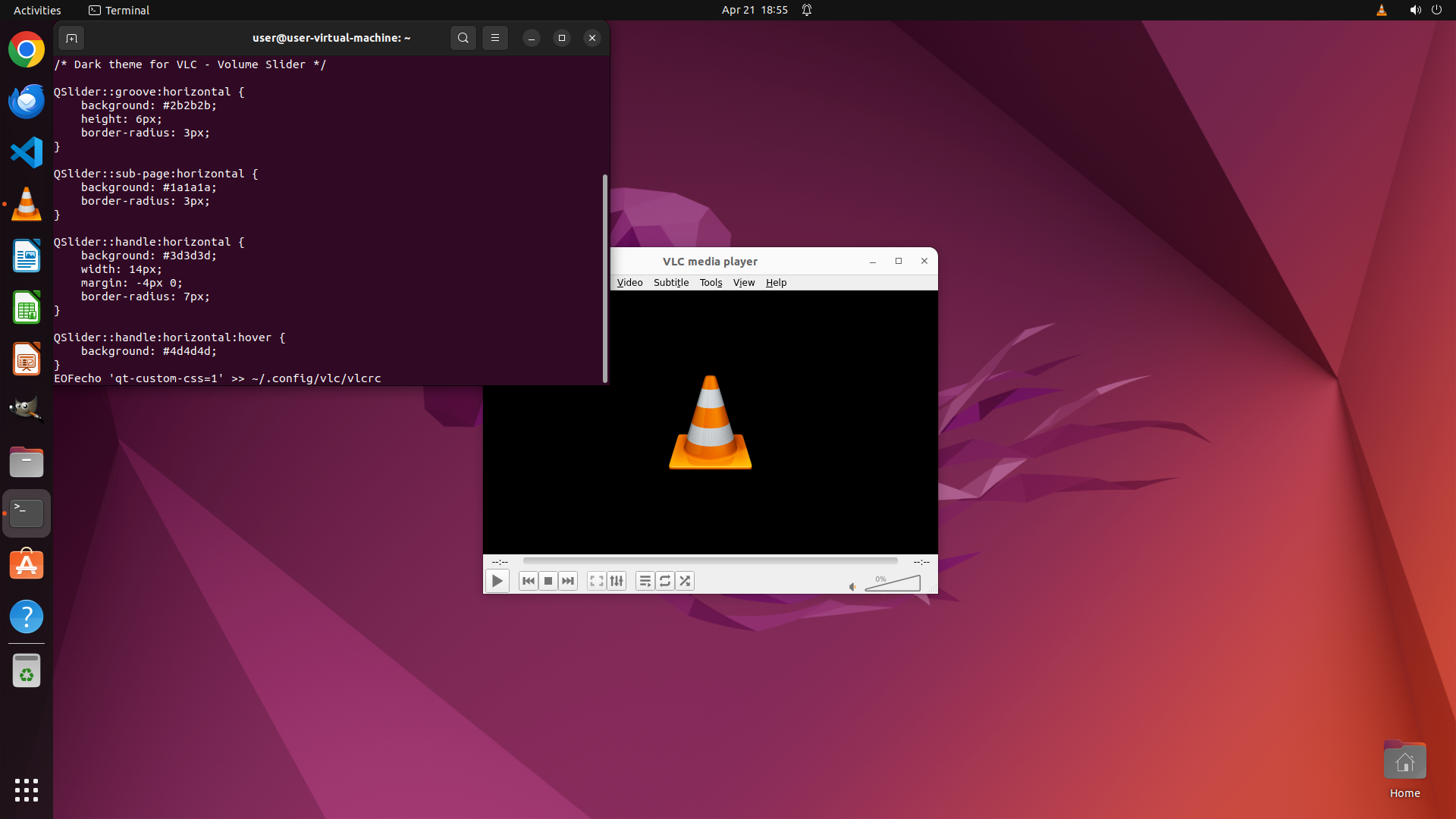The width and height of the screenshot is (1456, 819).
Task: Click the previous media button in VLC
Action: pyautogui.click(x=529, y=581)
